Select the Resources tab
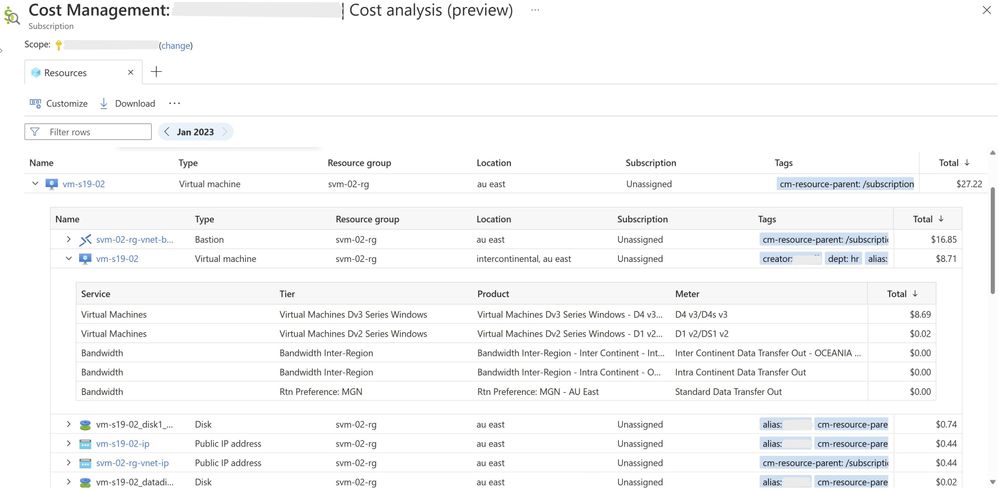999x492 pixels. (x=65, y=73)
